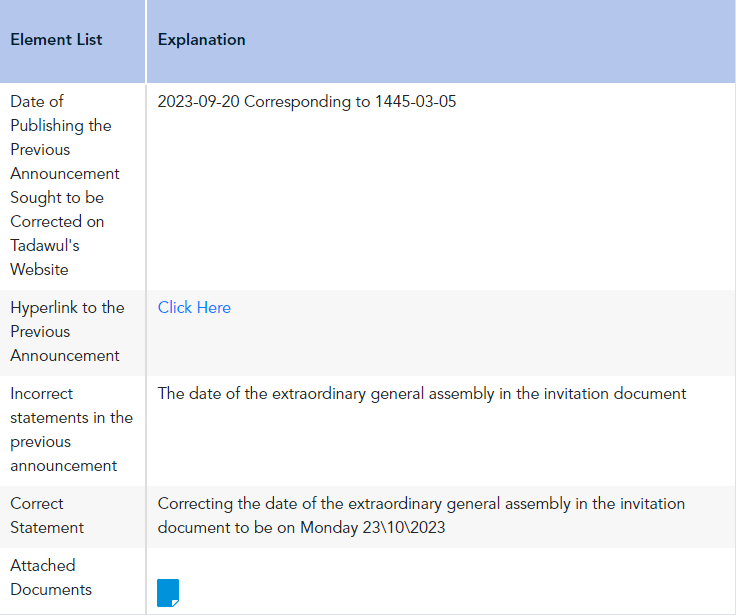Select the 'Correct Statement' row label
This screenshot has width=736, height=615.
click(x=47, y=515)
